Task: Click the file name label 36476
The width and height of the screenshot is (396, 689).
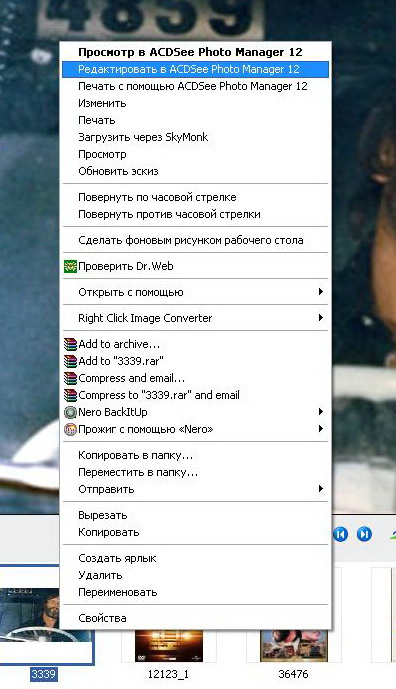Action: [x=294, y=674]
